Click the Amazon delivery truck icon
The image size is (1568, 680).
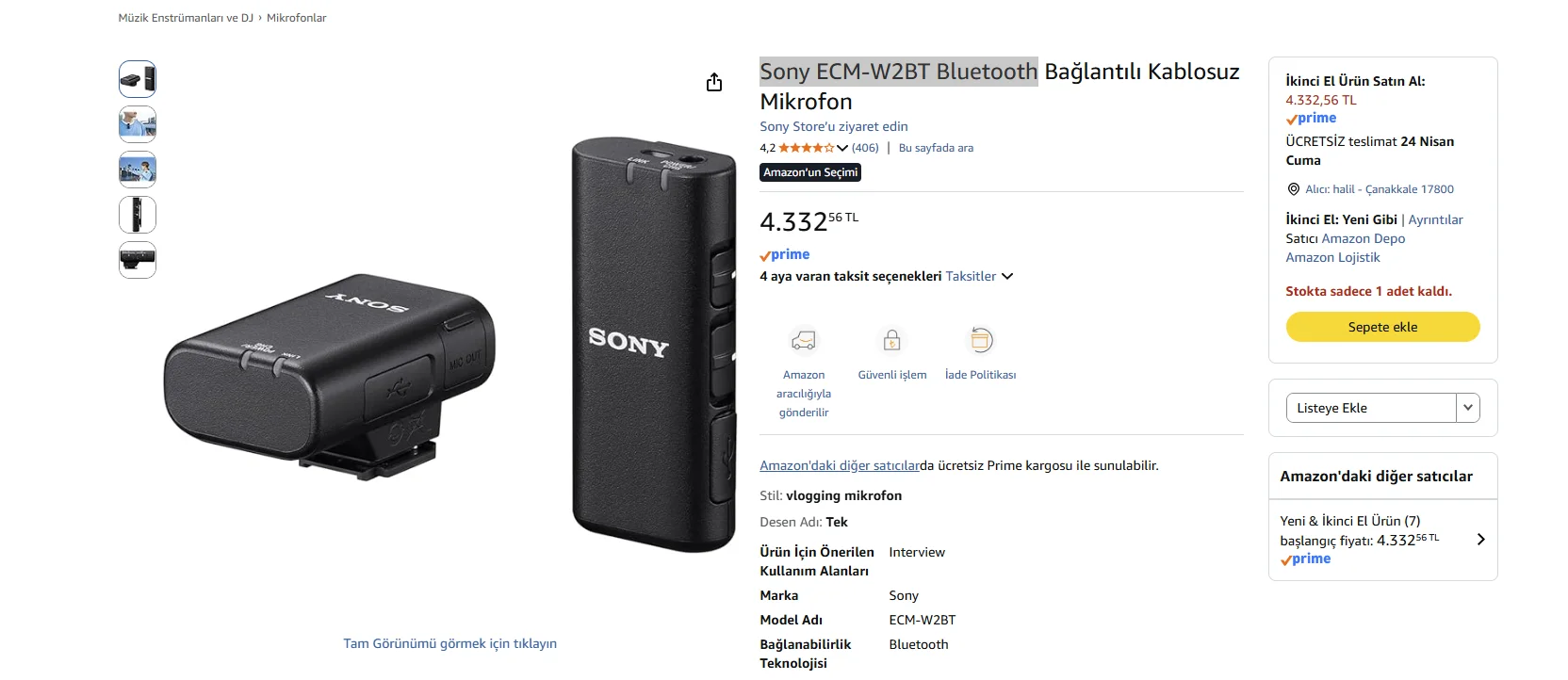[803, 340]
